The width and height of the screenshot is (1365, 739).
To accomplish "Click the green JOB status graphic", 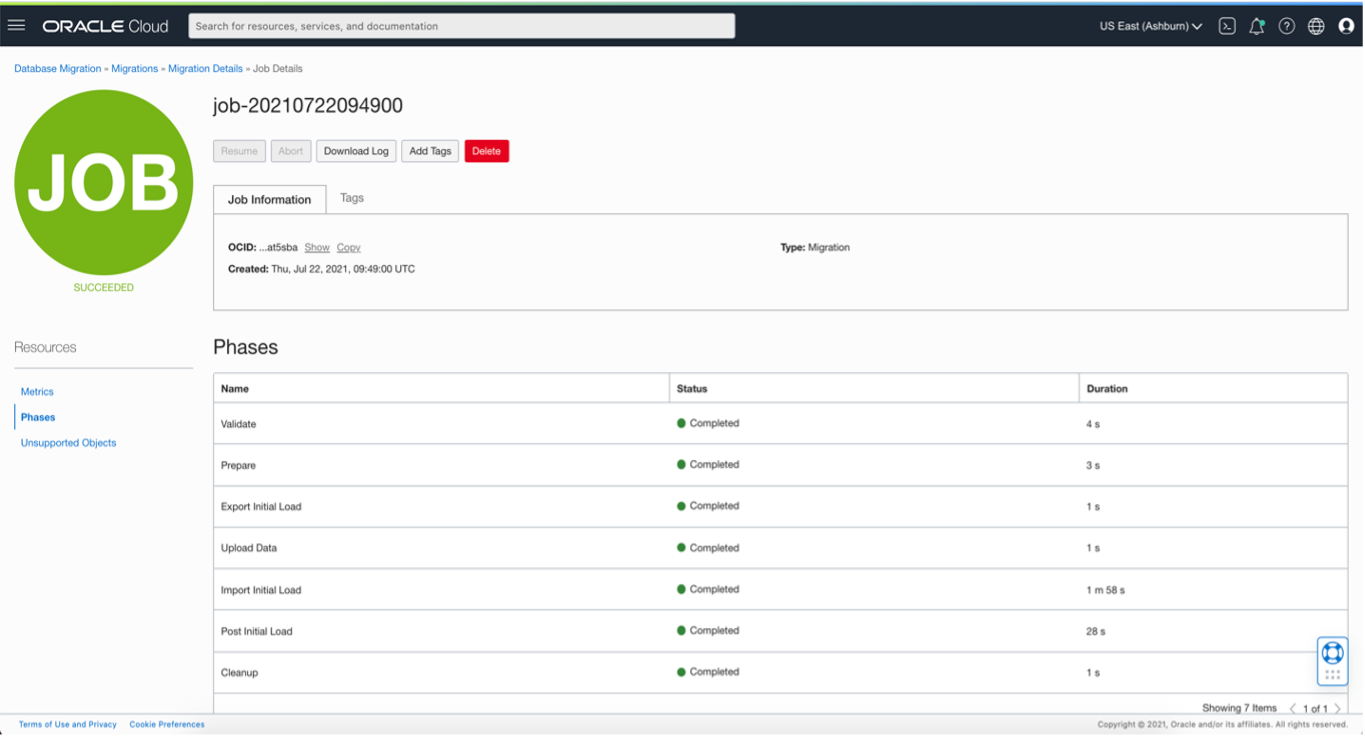I will coord(103,183).
